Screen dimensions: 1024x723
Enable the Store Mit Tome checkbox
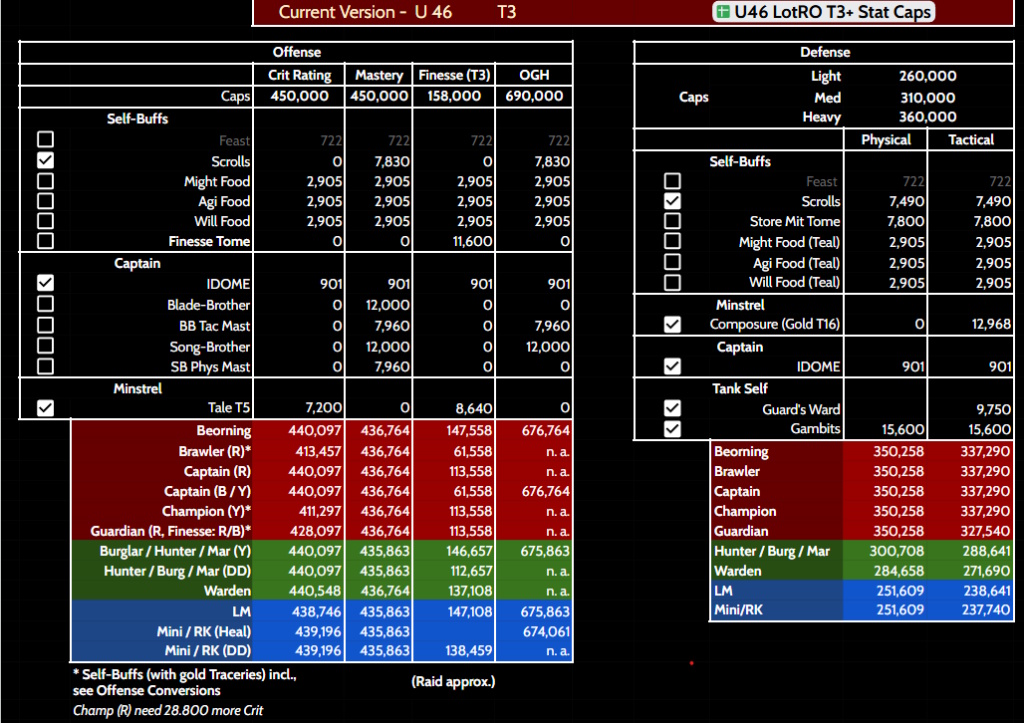(x=672, y=222)
